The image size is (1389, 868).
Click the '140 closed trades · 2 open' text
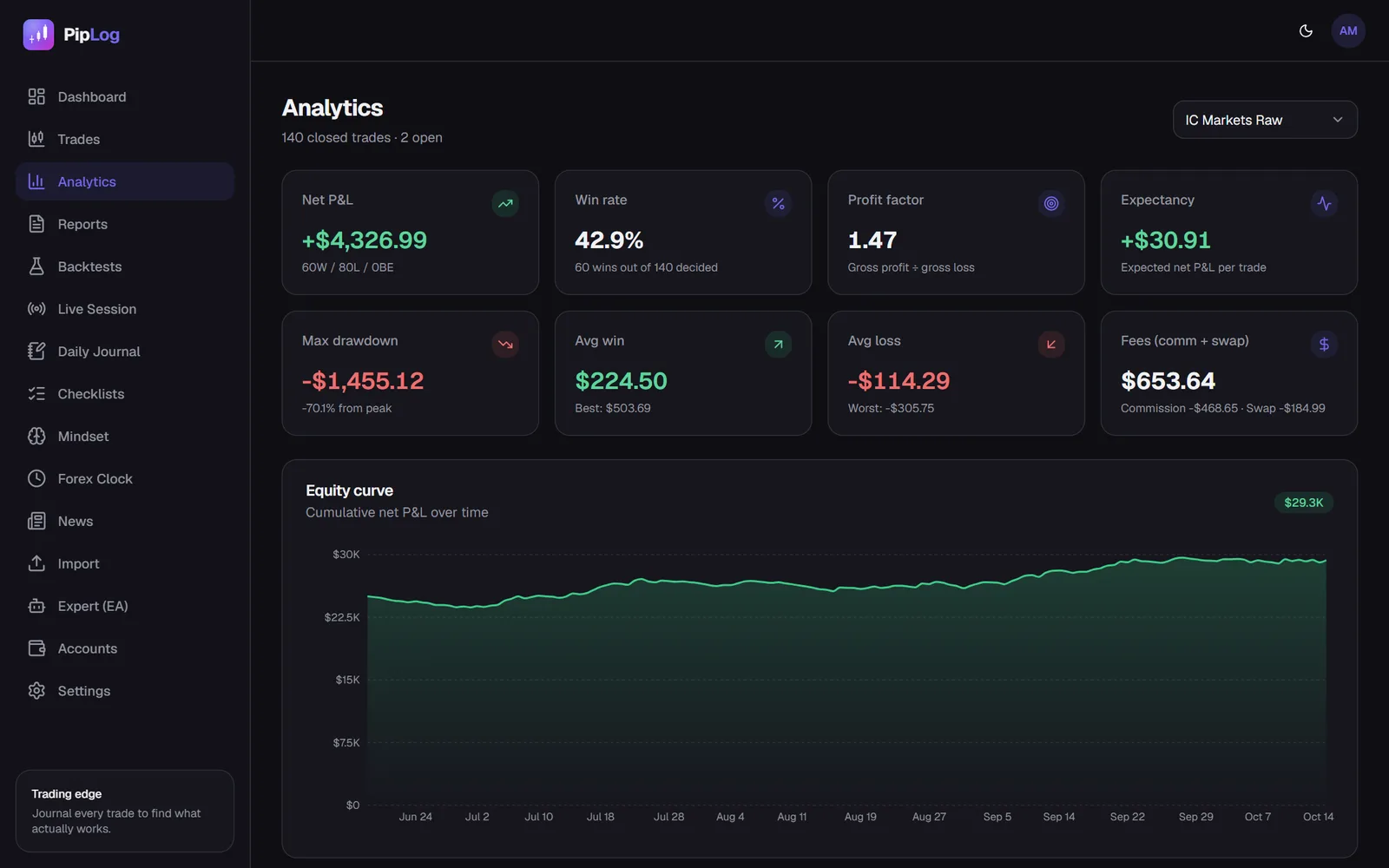click(x=362, y=137)
